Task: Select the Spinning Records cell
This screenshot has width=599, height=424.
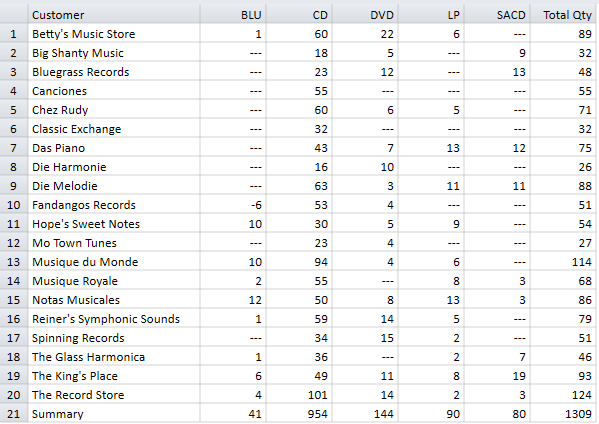Action: point(114,338)
